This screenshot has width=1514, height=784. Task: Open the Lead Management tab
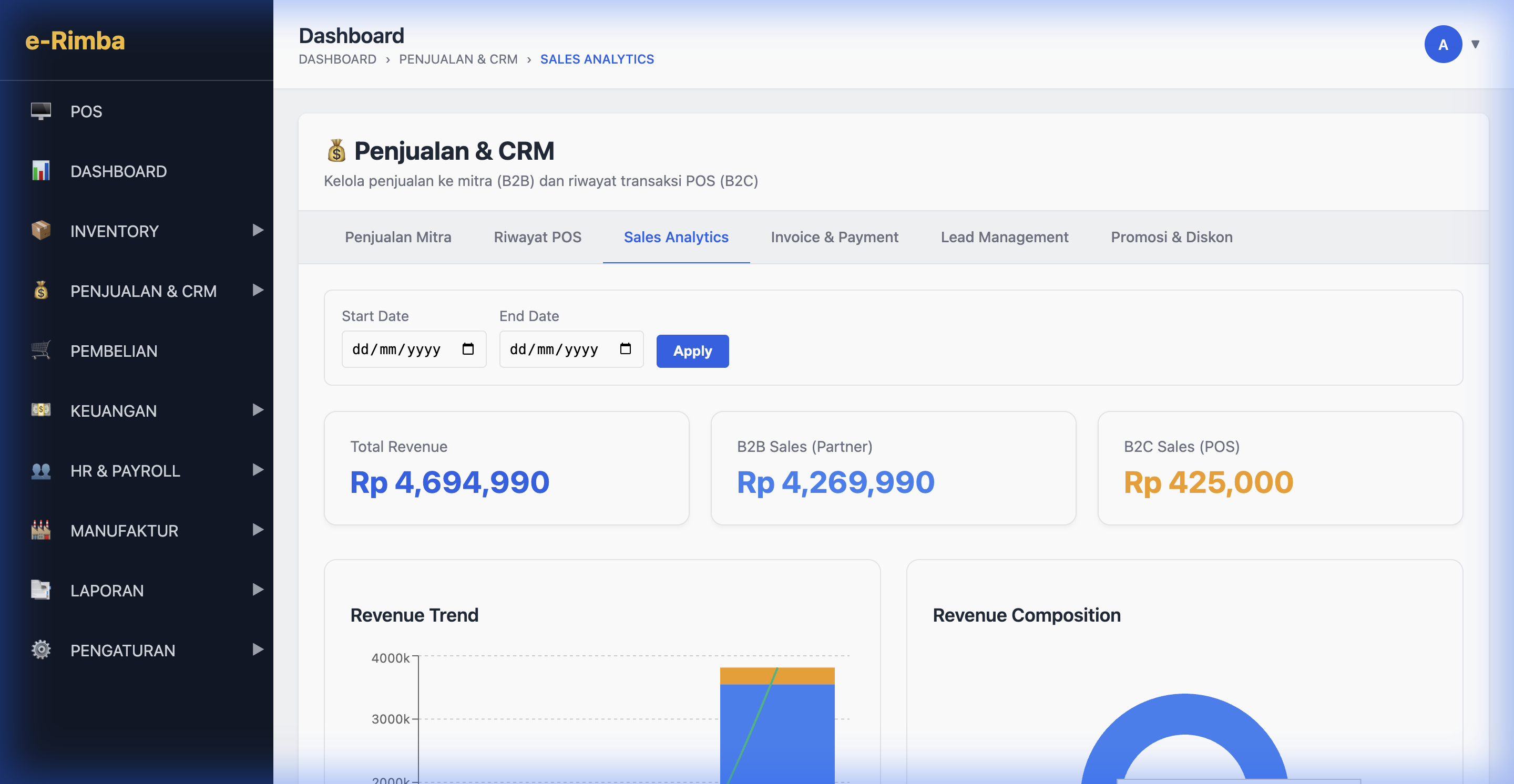(1005, 238)
